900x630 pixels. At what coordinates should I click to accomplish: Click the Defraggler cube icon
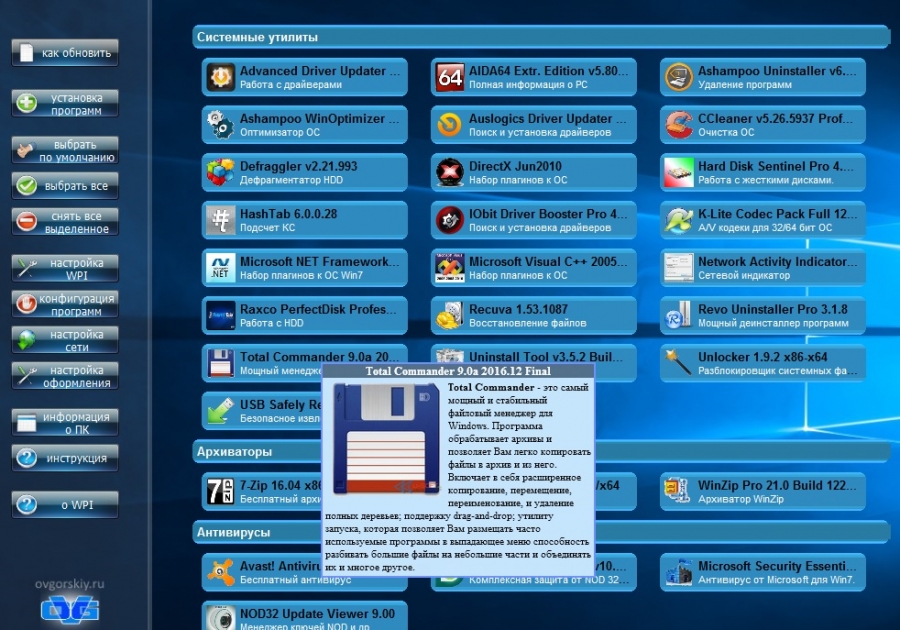[220, 172]
